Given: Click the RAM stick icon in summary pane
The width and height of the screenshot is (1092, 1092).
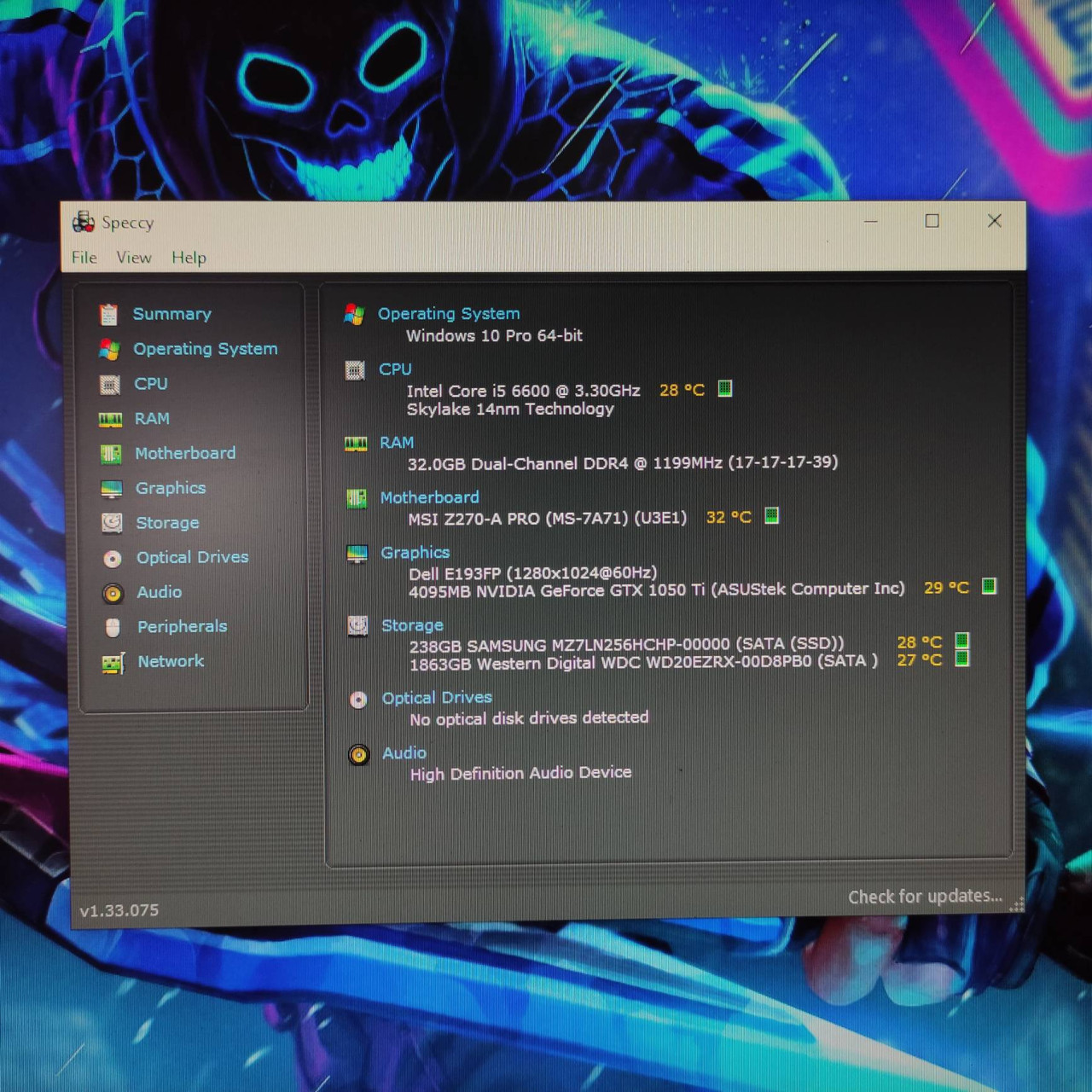Looking at the screenshot, I should click(356, 444).
